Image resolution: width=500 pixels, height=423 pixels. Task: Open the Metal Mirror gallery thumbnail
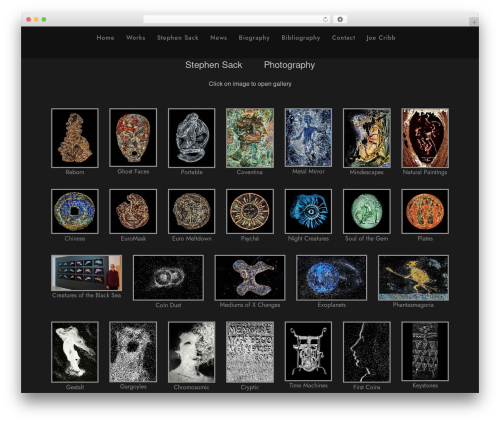pos(308,137)
